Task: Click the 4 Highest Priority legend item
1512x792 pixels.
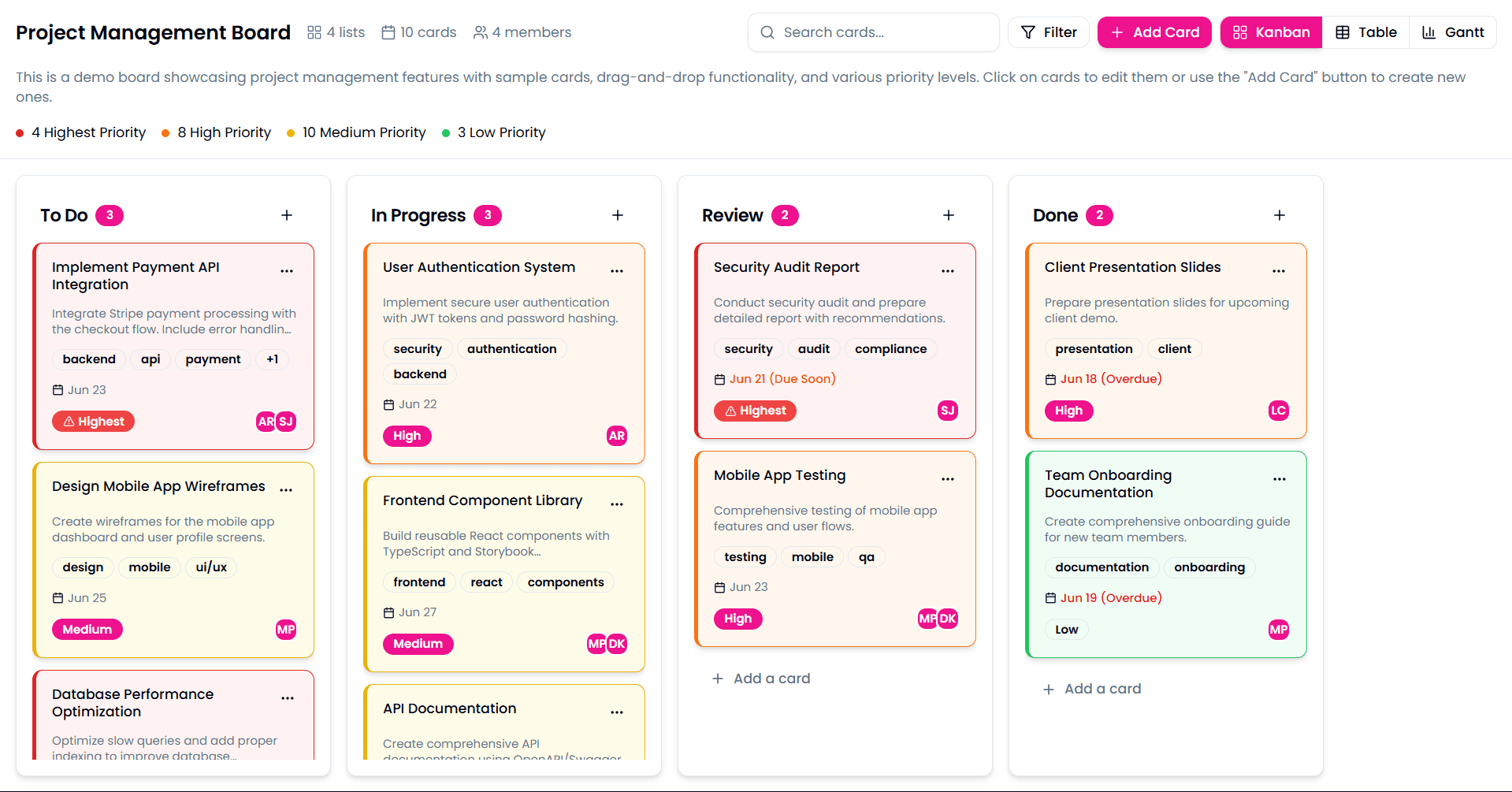Action: (81, 132)
